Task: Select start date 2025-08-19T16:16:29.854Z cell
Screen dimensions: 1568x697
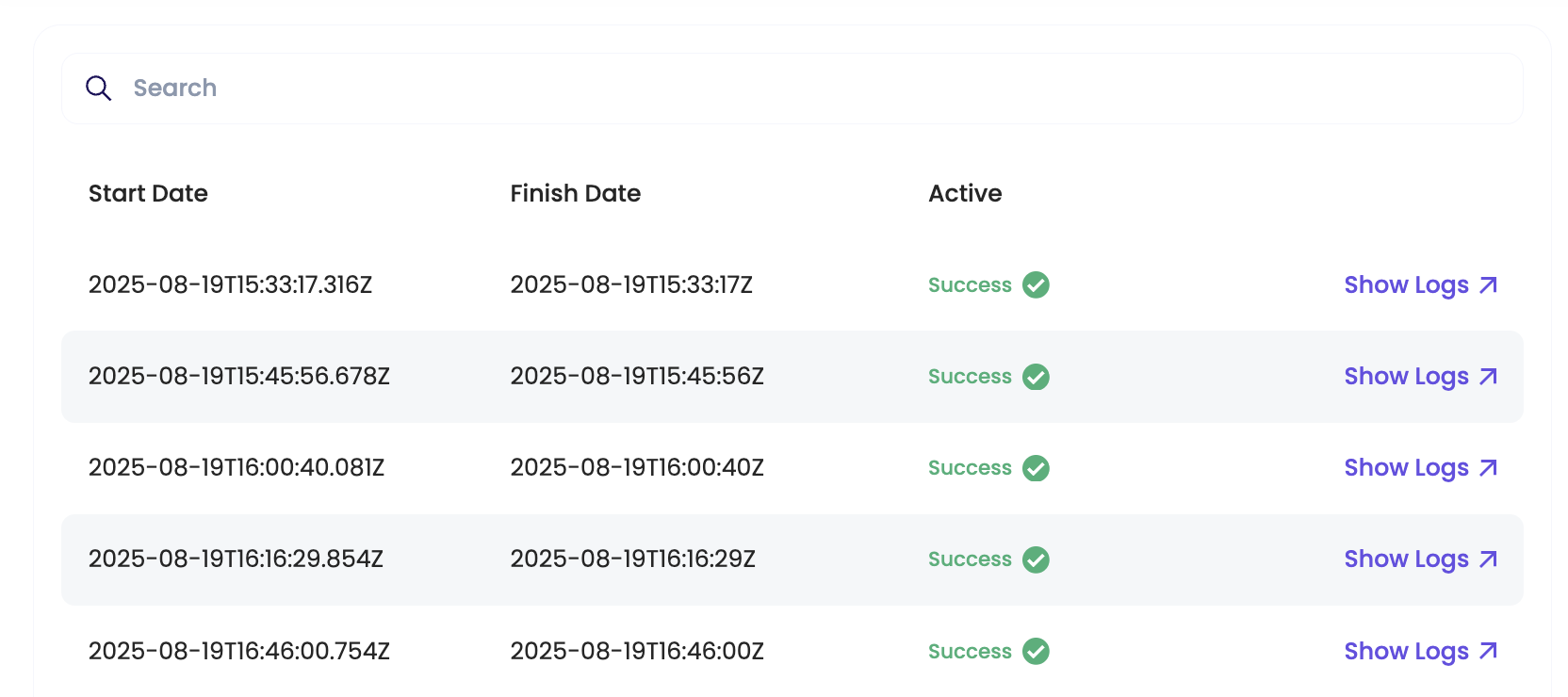Action: (236, 559)
